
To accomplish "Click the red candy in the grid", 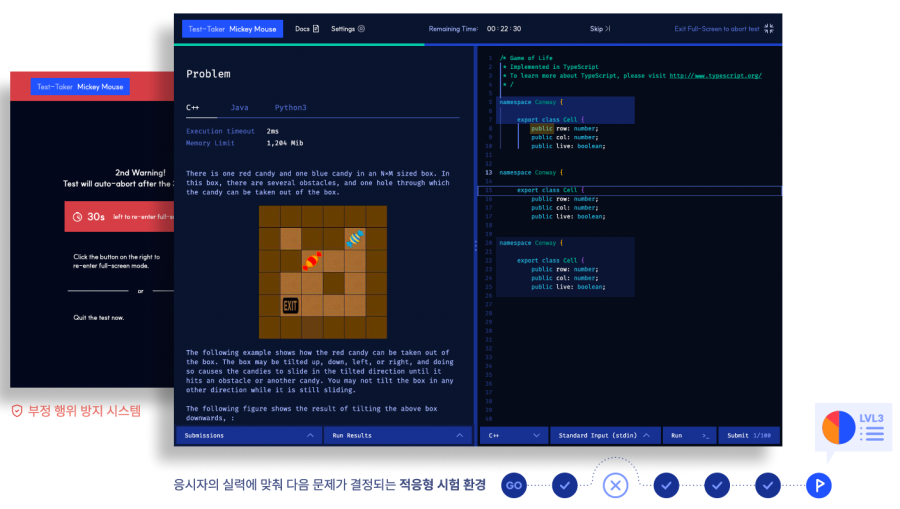I will 312,261.
